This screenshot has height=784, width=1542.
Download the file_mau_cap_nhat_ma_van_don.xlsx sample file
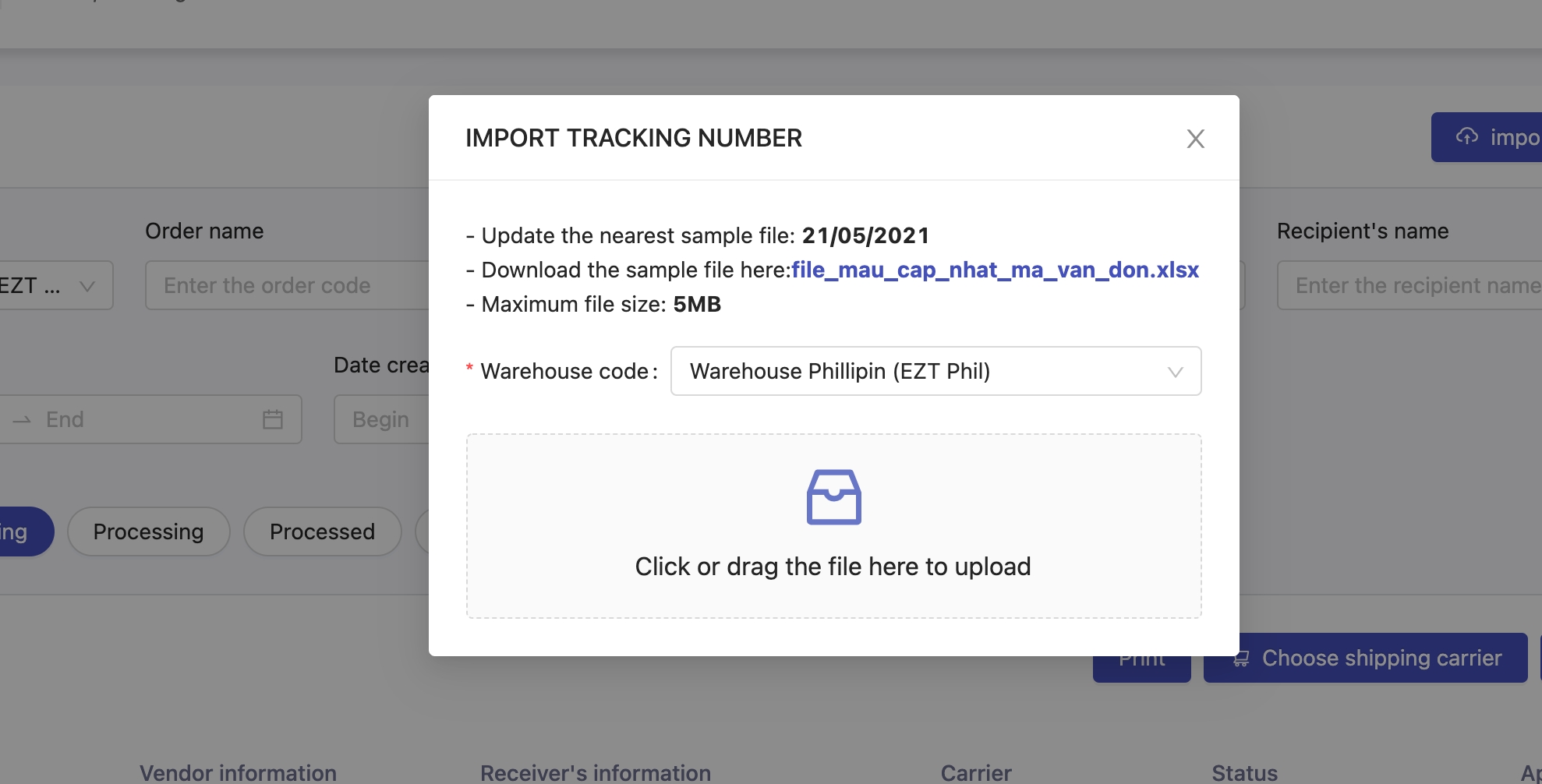[995, 270]
